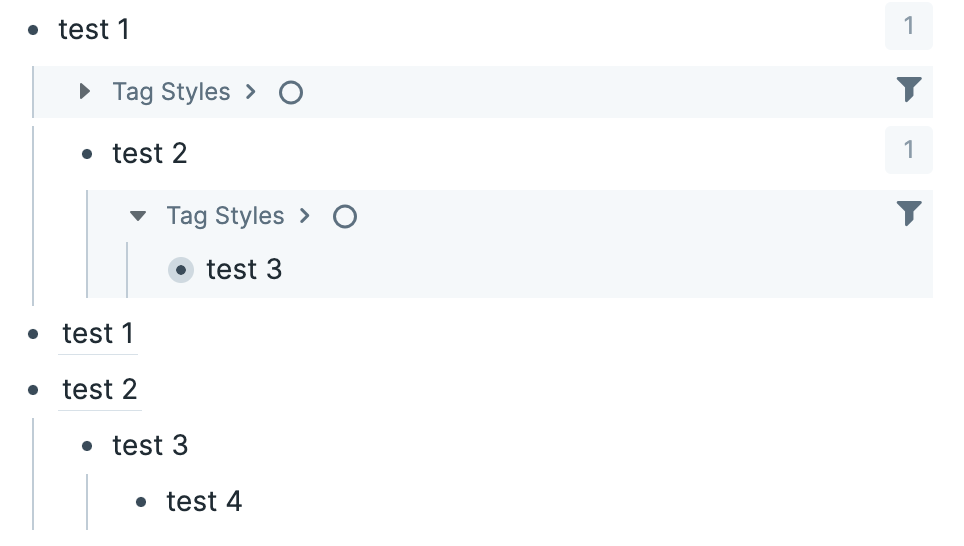Viewport: 964px width, 546px height.
Task: Click the bullet of the test 3 item above test 4
Action: [87, 446]
